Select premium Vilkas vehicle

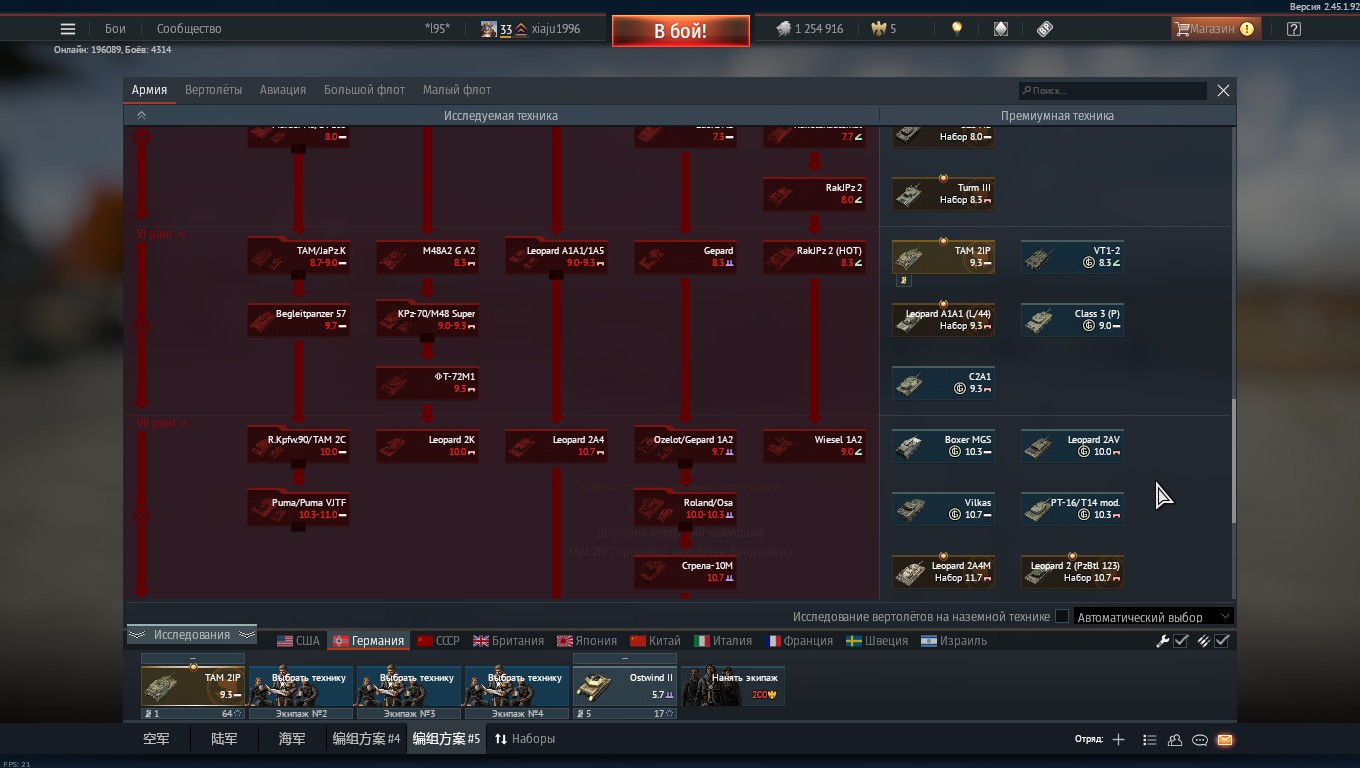click(943, 508)
